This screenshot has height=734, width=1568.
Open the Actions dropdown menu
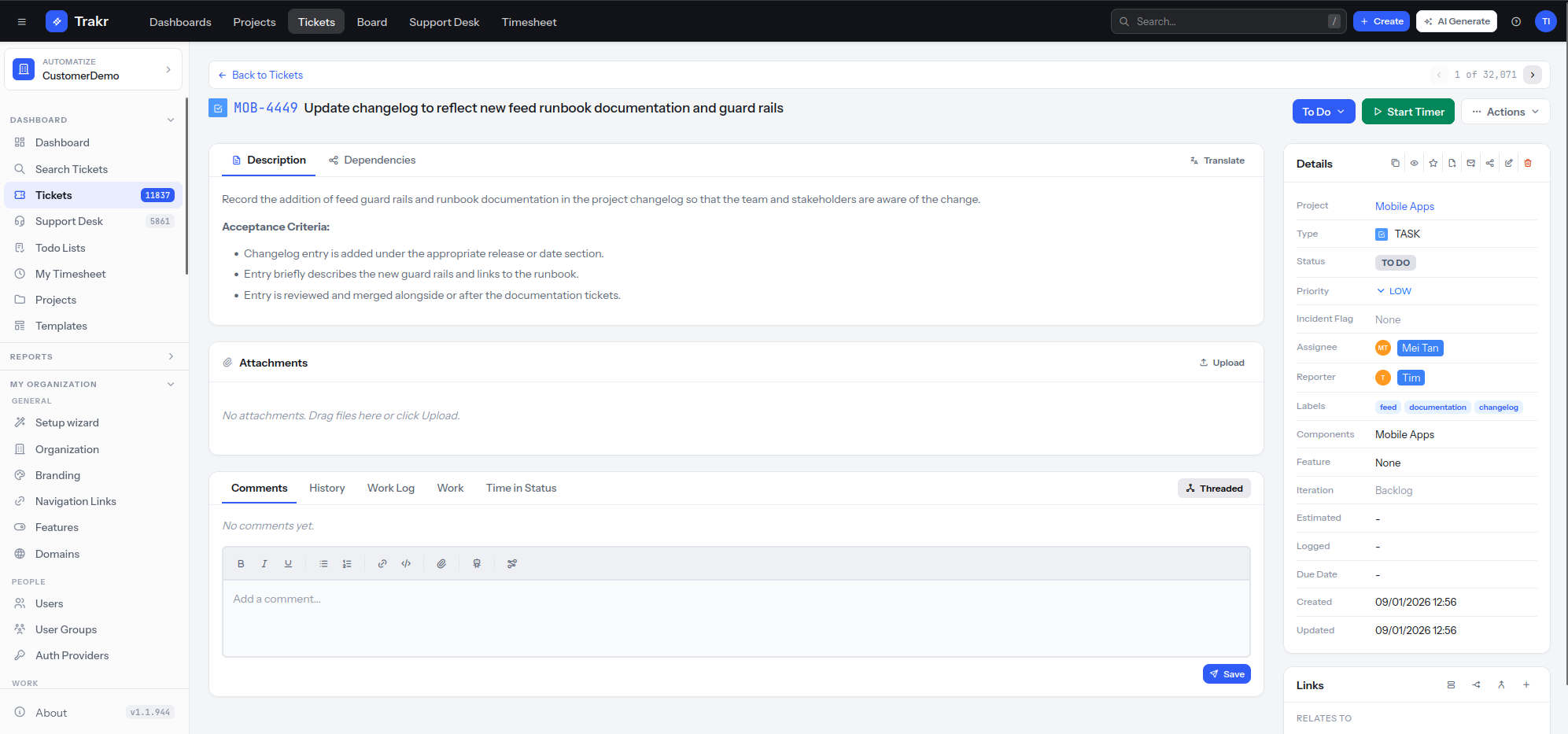[1505, 112]
